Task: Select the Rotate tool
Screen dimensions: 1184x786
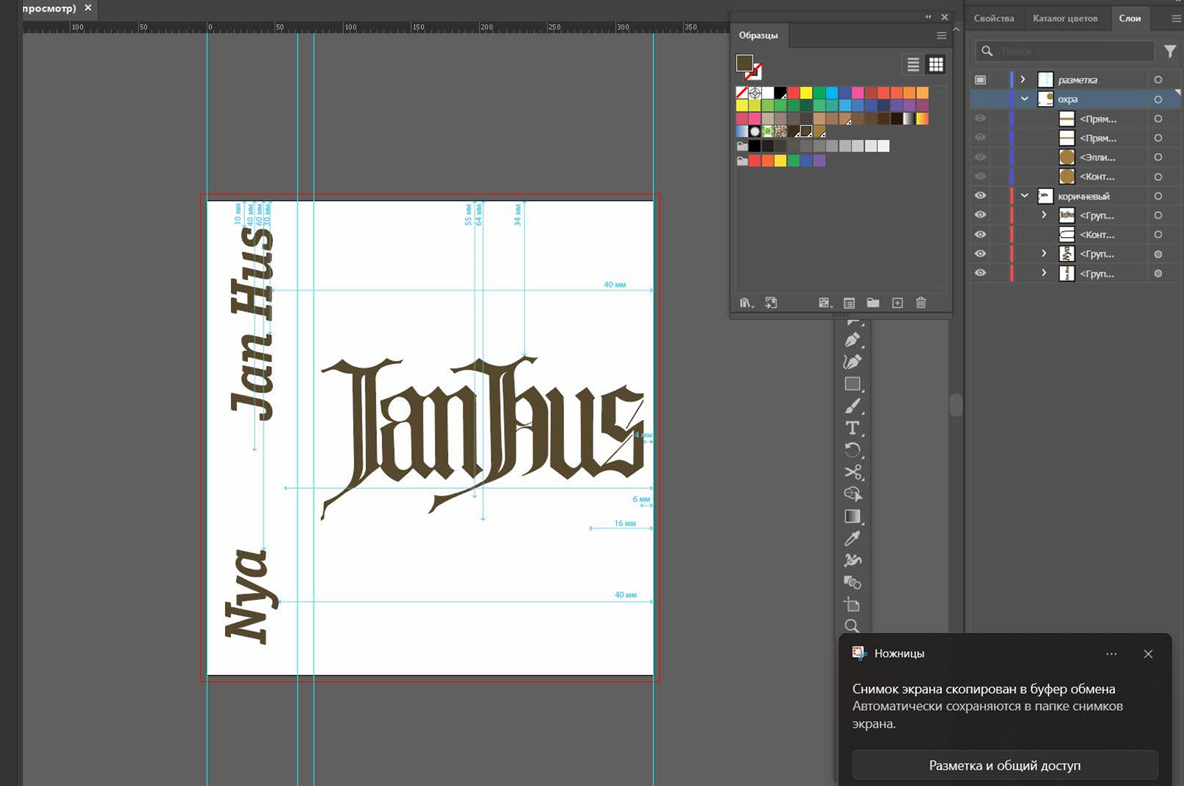Action: pyautogui.click(x=853, y=450)
